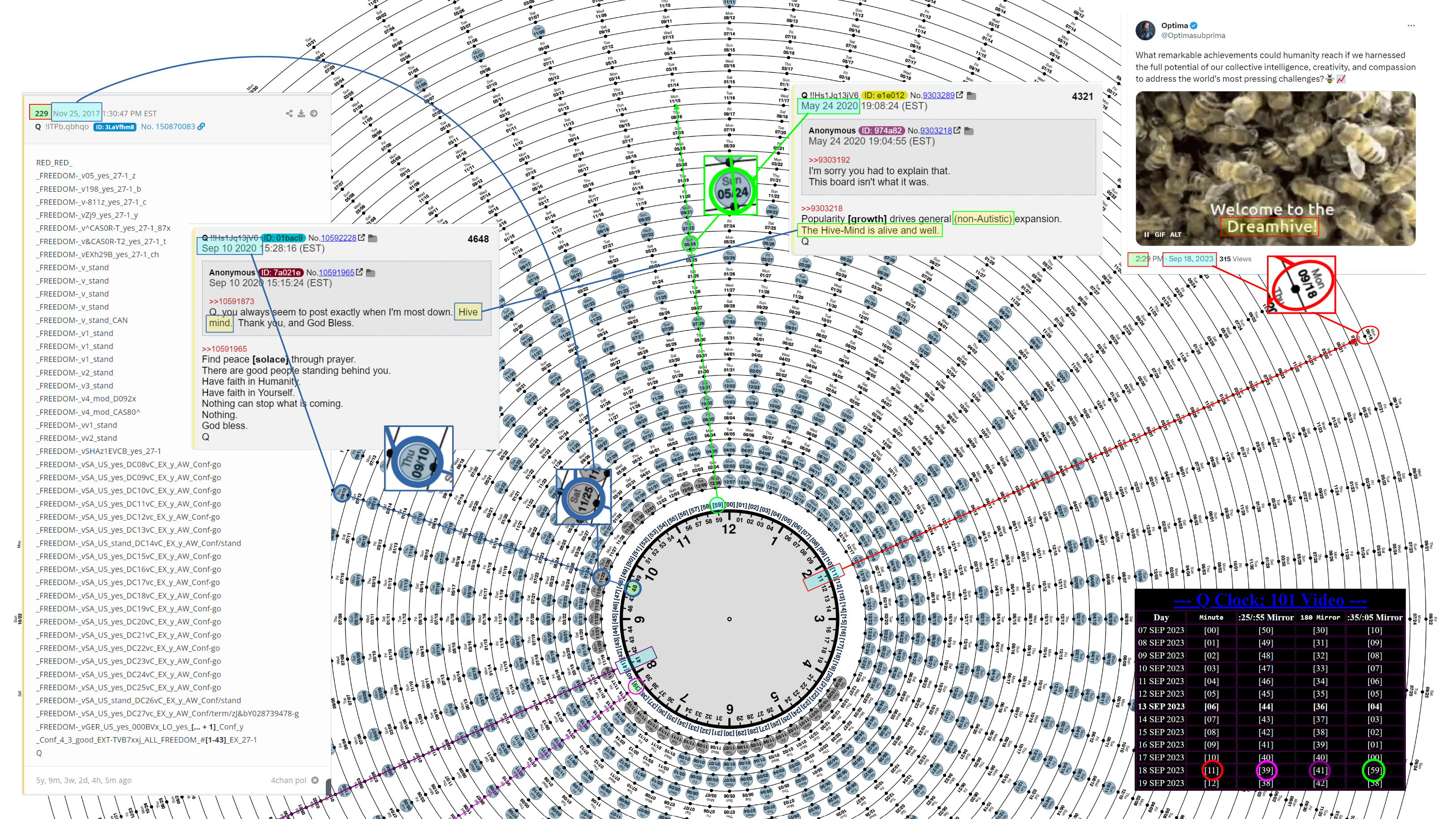Click Optima display name

1175,26
